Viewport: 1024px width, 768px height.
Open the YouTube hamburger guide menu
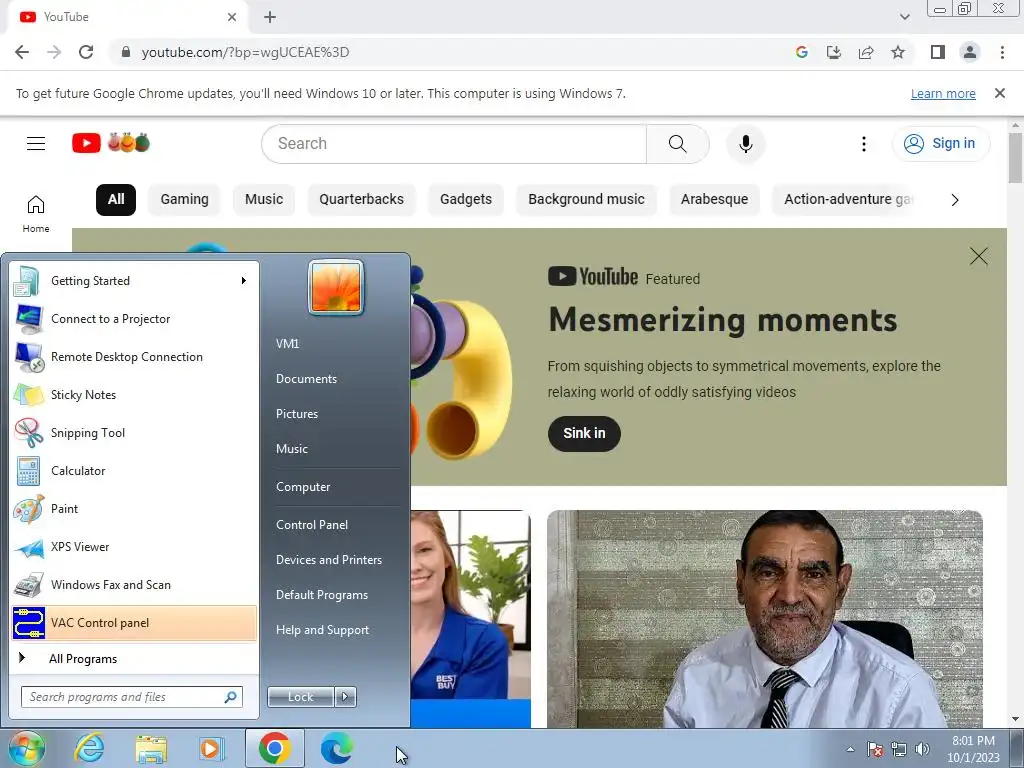36,143
